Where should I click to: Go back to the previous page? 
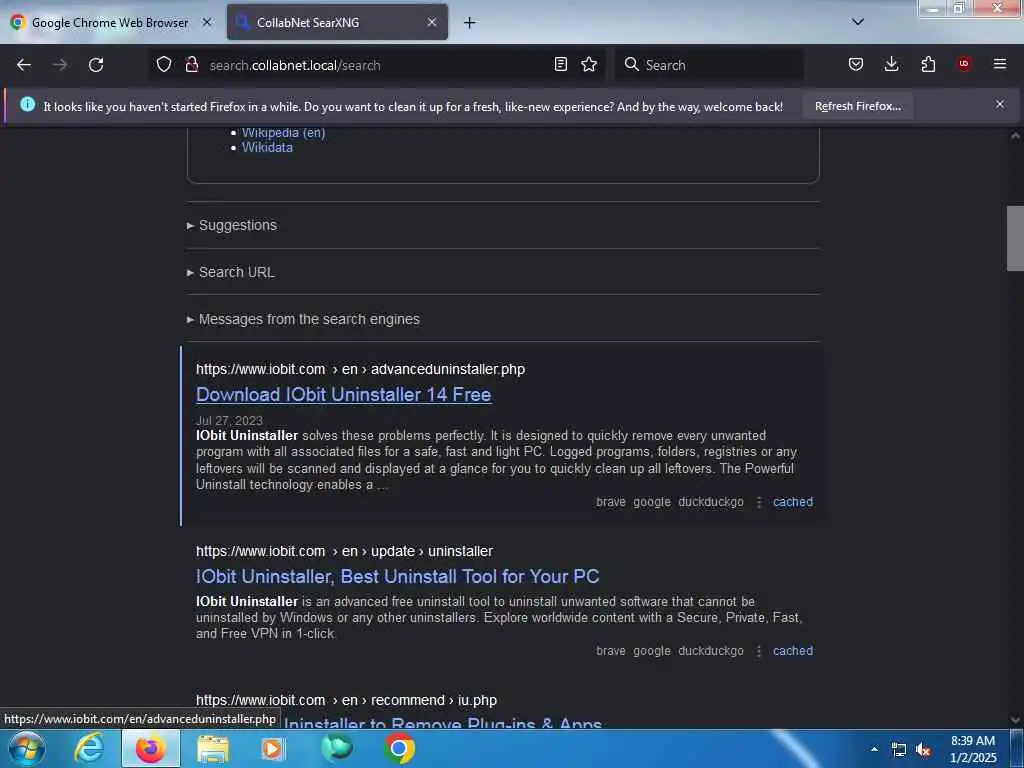point(24,65)
